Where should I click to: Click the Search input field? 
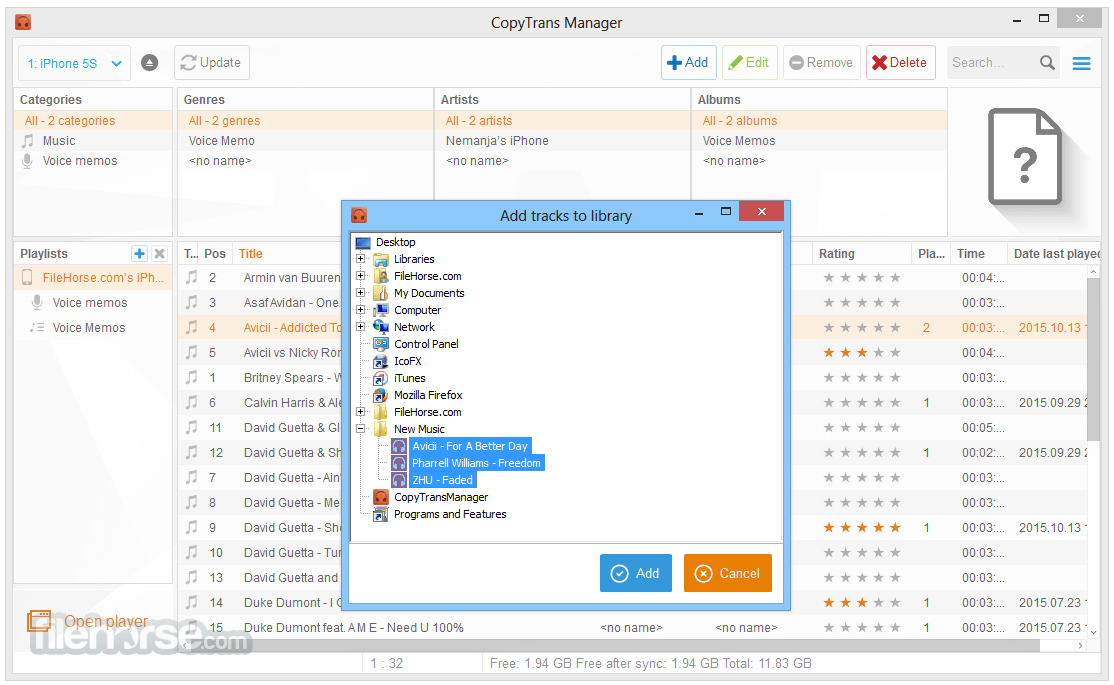click(x=992, y=63)
